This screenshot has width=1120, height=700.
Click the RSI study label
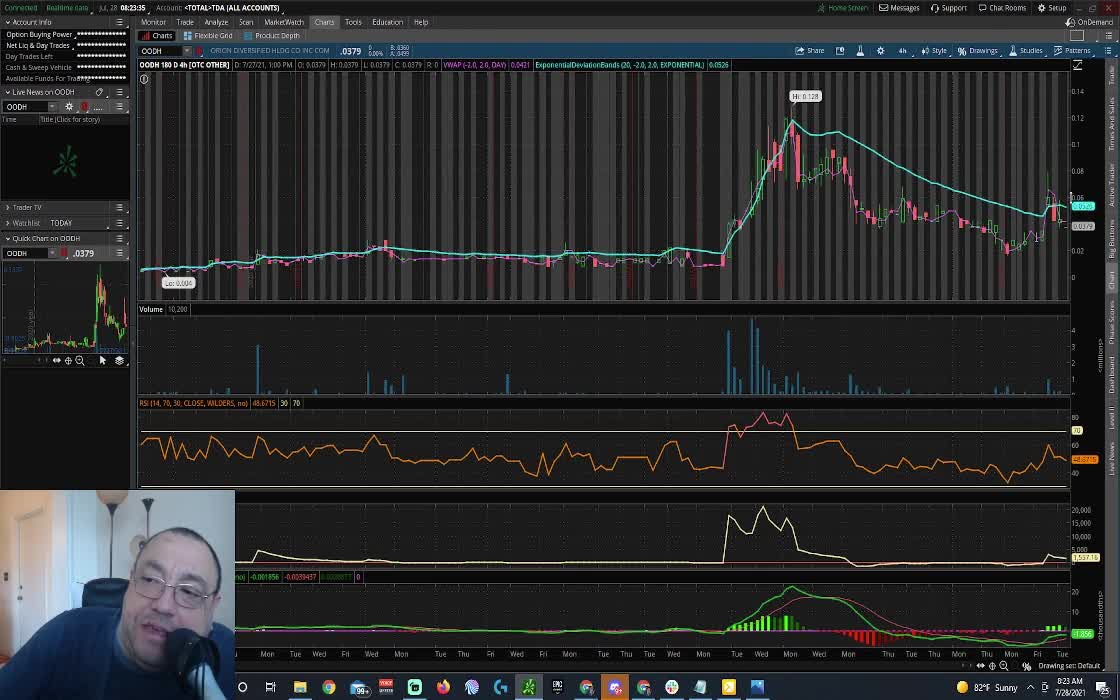[194, 404]
